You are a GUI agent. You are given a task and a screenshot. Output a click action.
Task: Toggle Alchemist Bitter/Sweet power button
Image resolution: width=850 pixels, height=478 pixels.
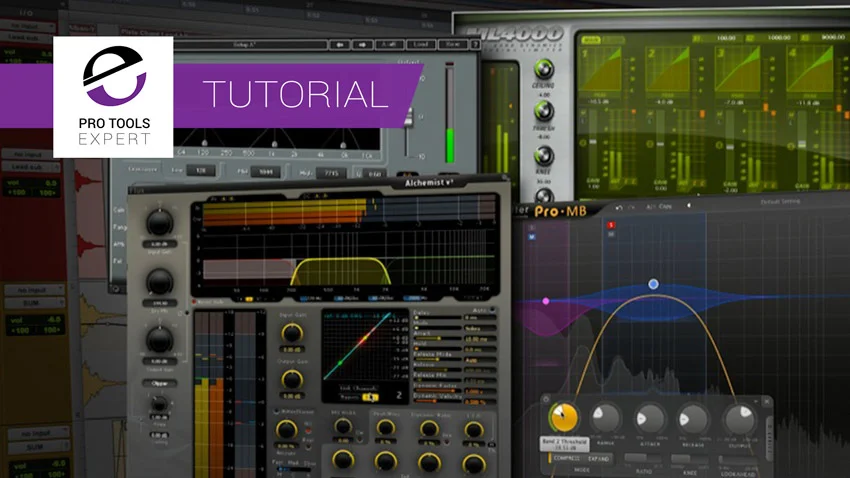click(x=278, y=412)
